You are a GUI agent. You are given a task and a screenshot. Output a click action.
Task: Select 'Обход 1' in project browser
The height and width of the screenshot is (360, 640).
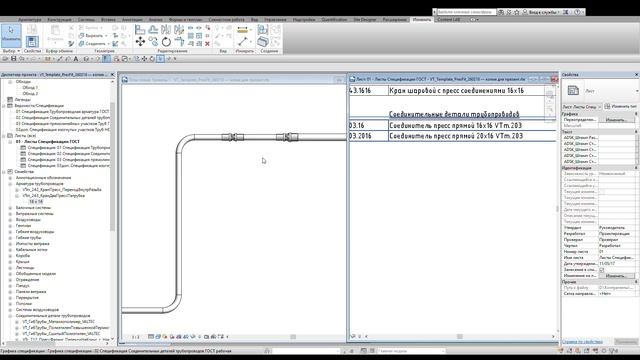[30, 88]
